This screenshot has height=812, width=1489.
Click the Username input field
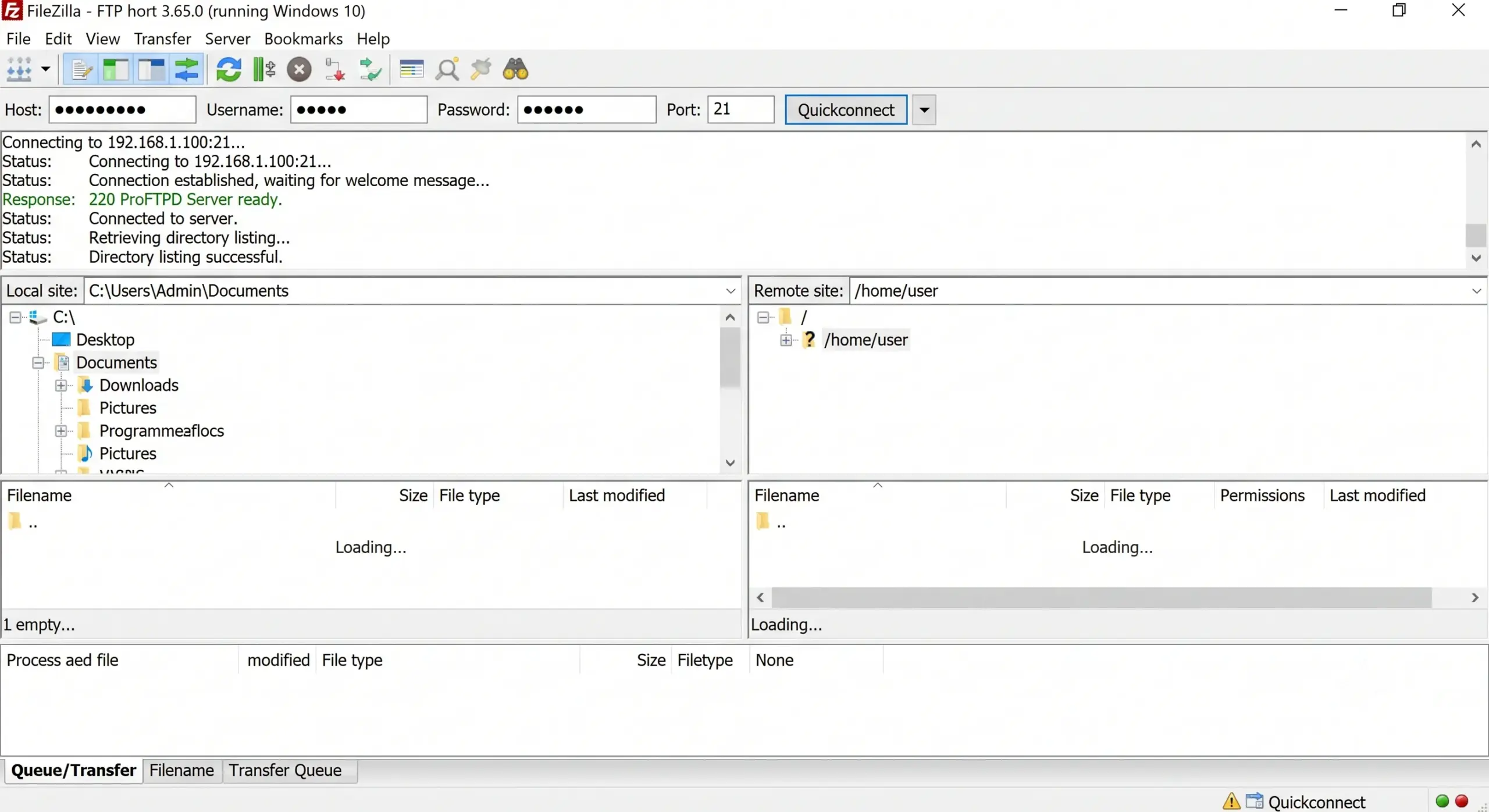359,109
